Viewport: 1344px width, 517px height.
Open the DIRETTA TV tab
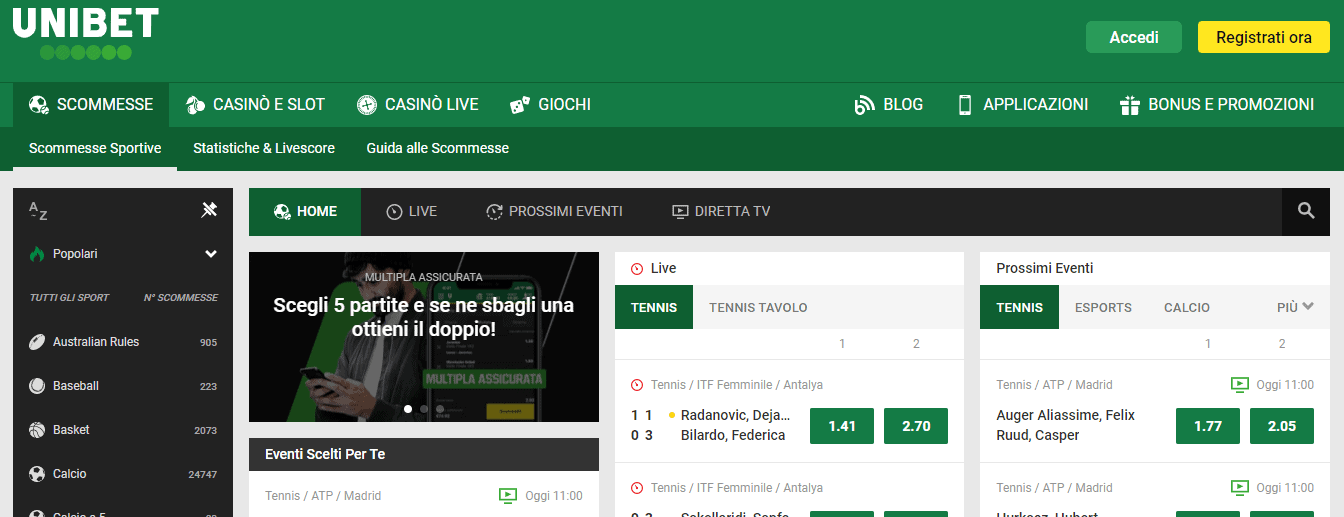point(721,211)
